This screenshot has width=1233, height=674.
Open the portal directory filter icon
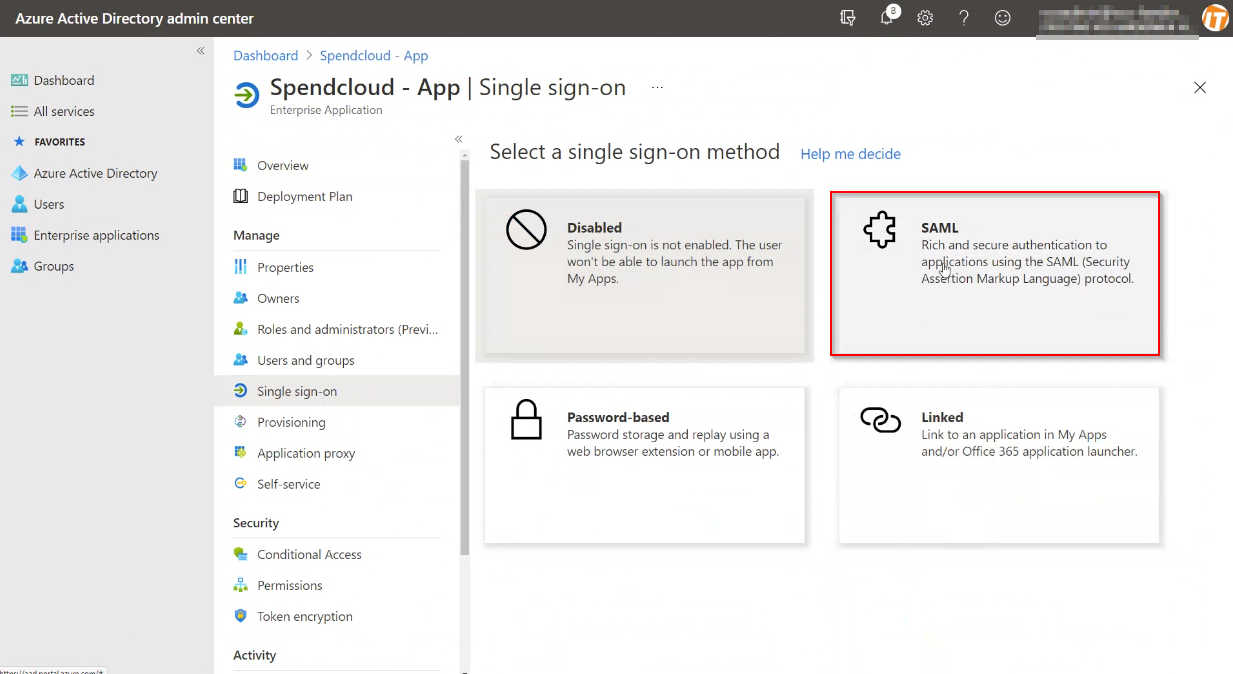849,18
